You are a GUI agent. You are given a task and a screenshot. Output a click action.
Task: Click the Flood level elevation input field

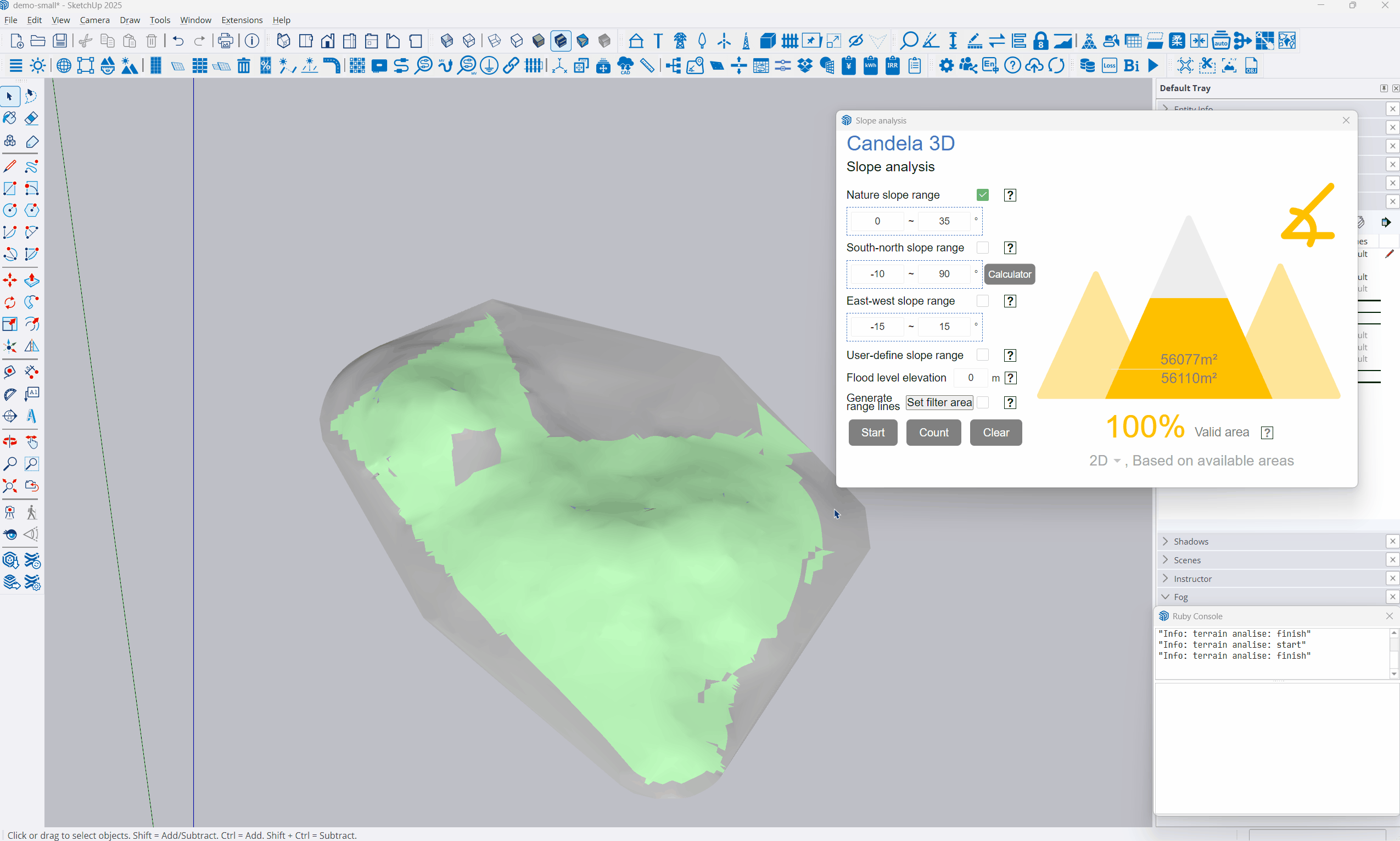click(970, 378)
